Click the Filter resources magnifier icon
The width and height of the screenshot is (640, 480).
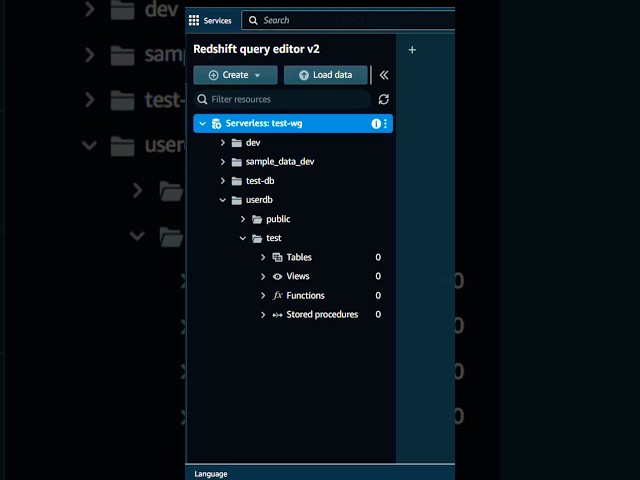click(202, 99)
